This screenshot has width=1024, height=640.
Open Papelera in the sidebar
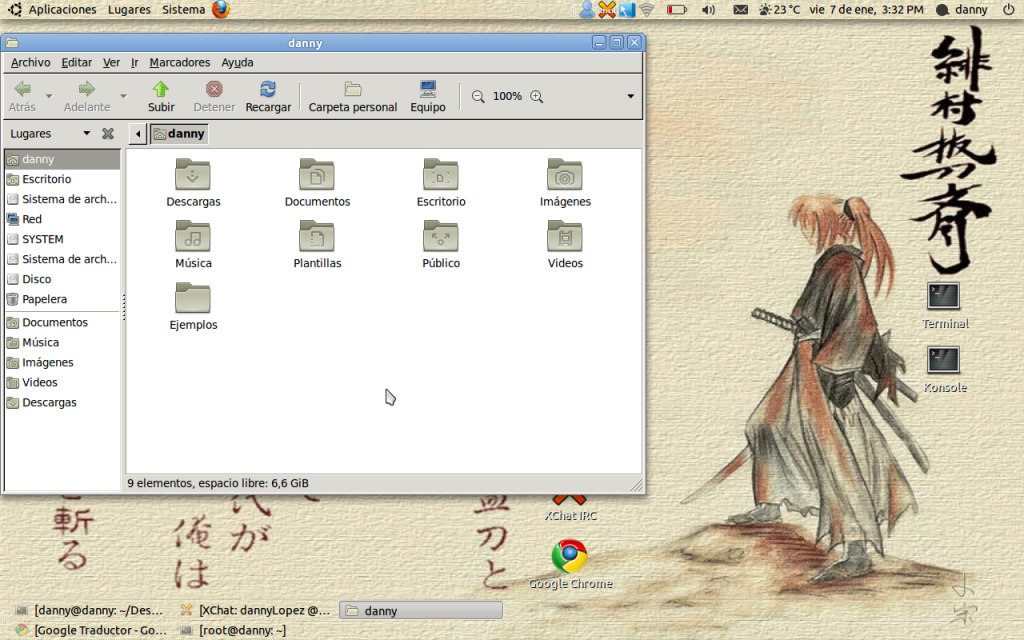[63, 299]
